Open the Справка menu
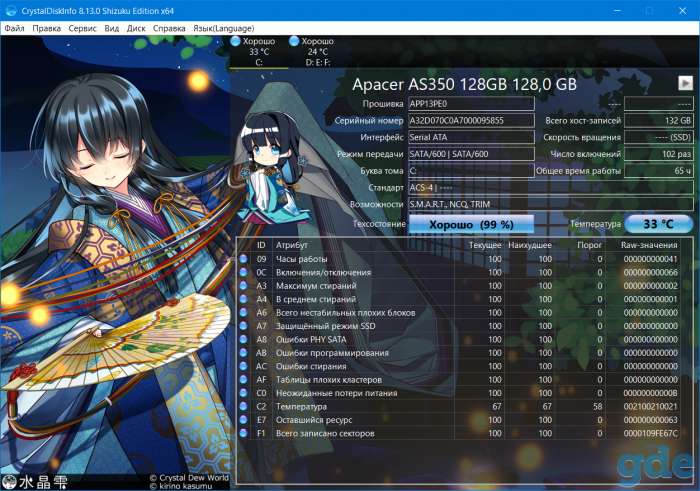 [x=169, y=28]
